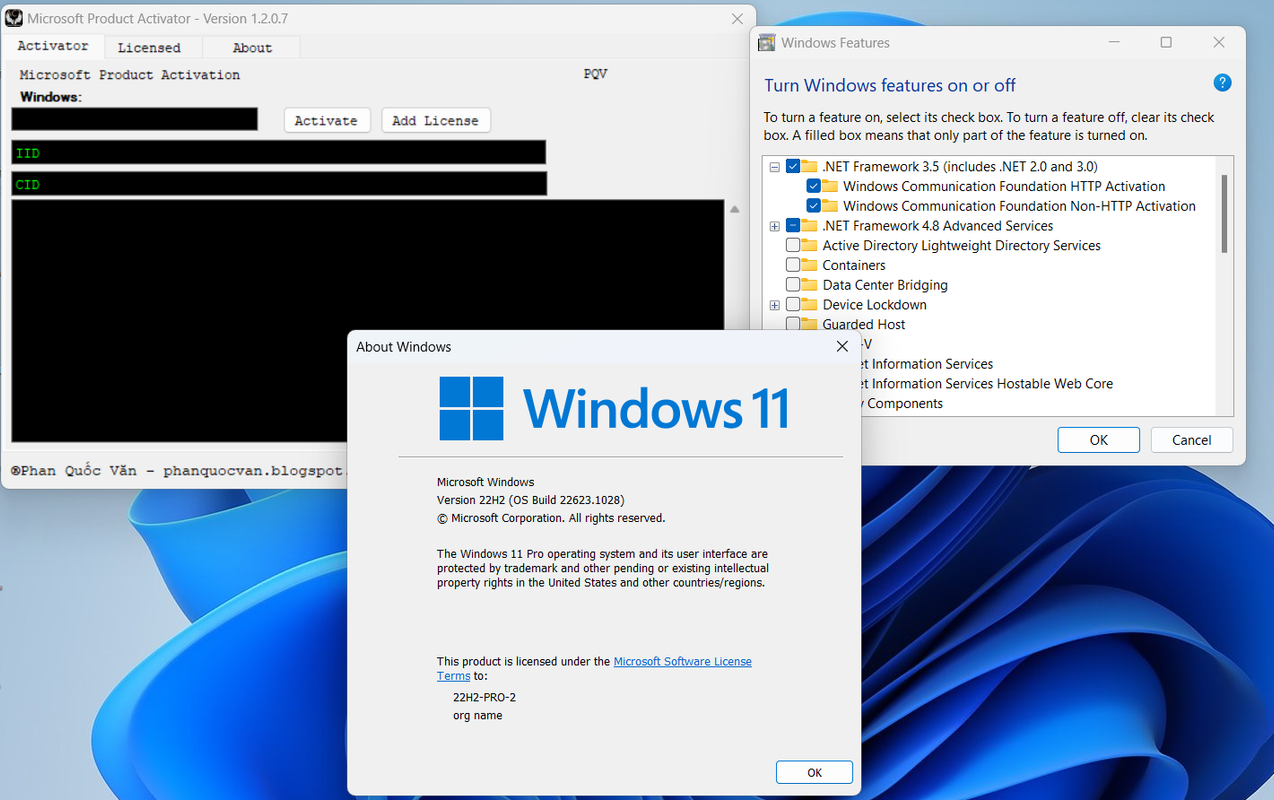Viewport: 1274px width, 800px height.
Task: Click the Phan Quốc Văn blogspot footer text
Action: 177,470
